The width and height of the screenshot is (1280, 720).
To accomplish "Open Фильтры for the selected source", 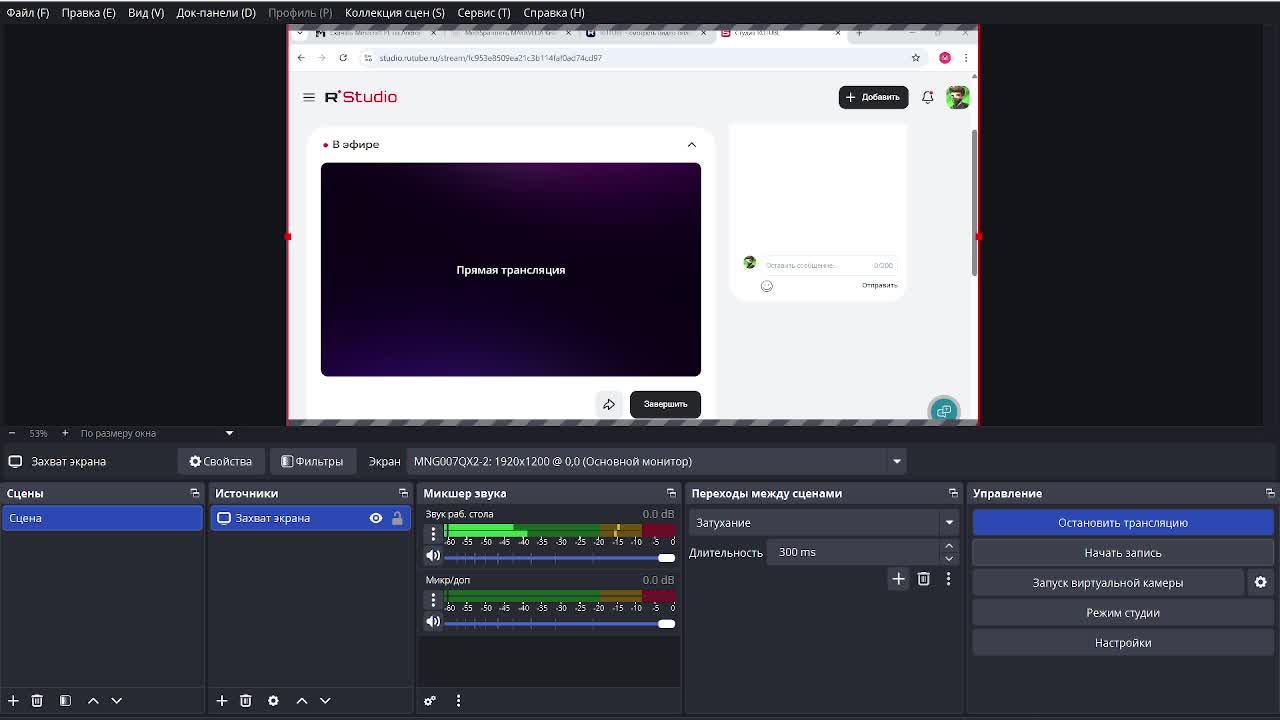I will pos(312,461).
